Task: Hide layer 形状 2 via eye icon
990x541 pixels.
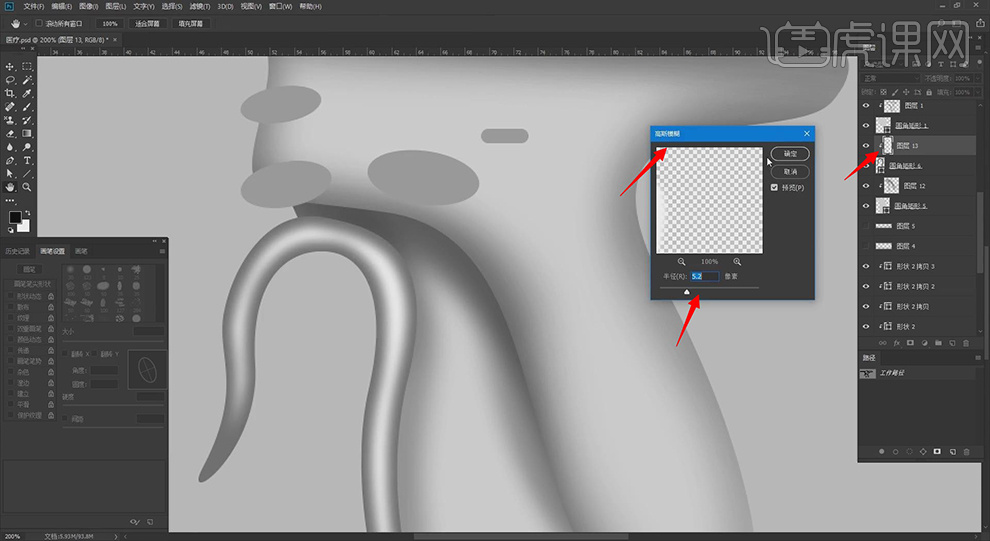Action: click(x=866, y=326)
